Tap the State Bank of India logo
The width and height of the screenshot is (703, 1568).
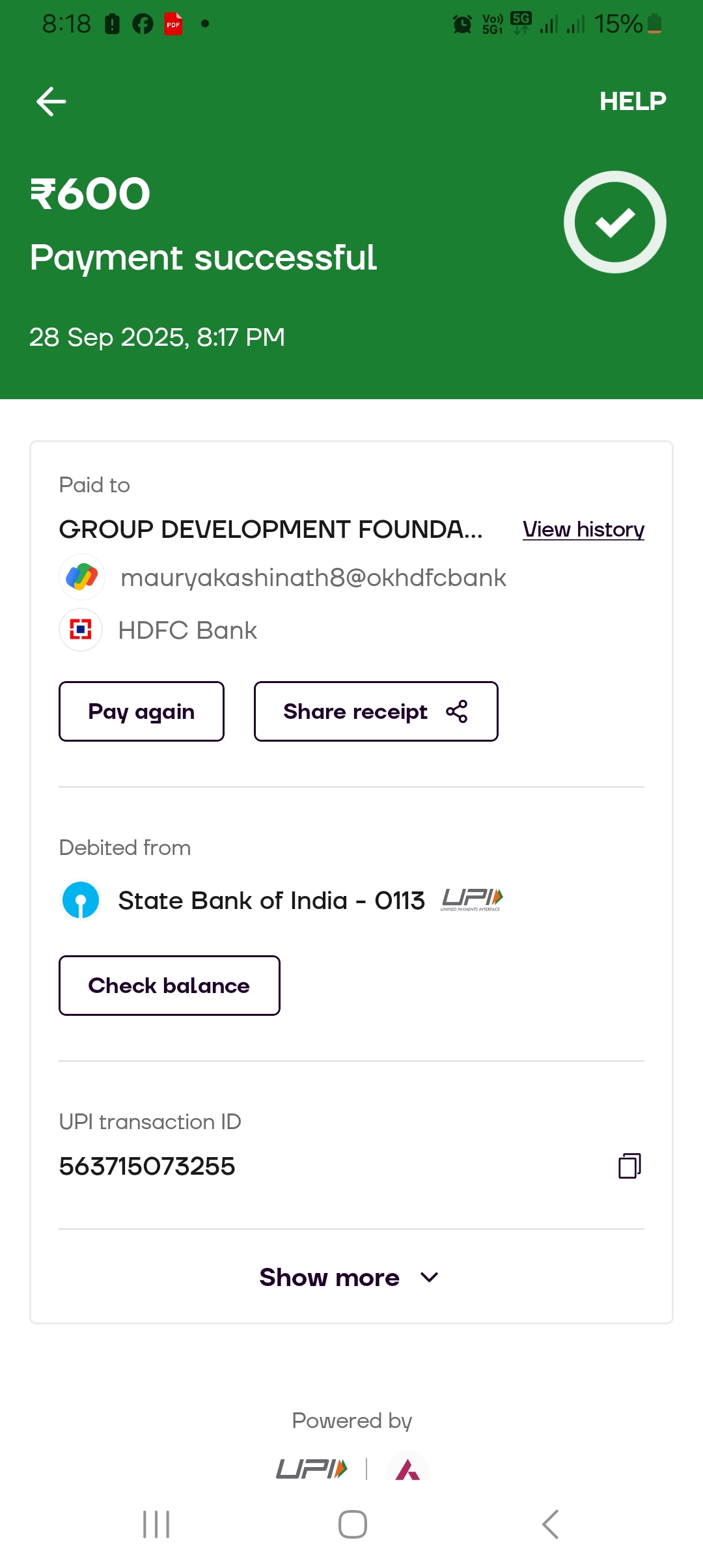coord(81,901)
